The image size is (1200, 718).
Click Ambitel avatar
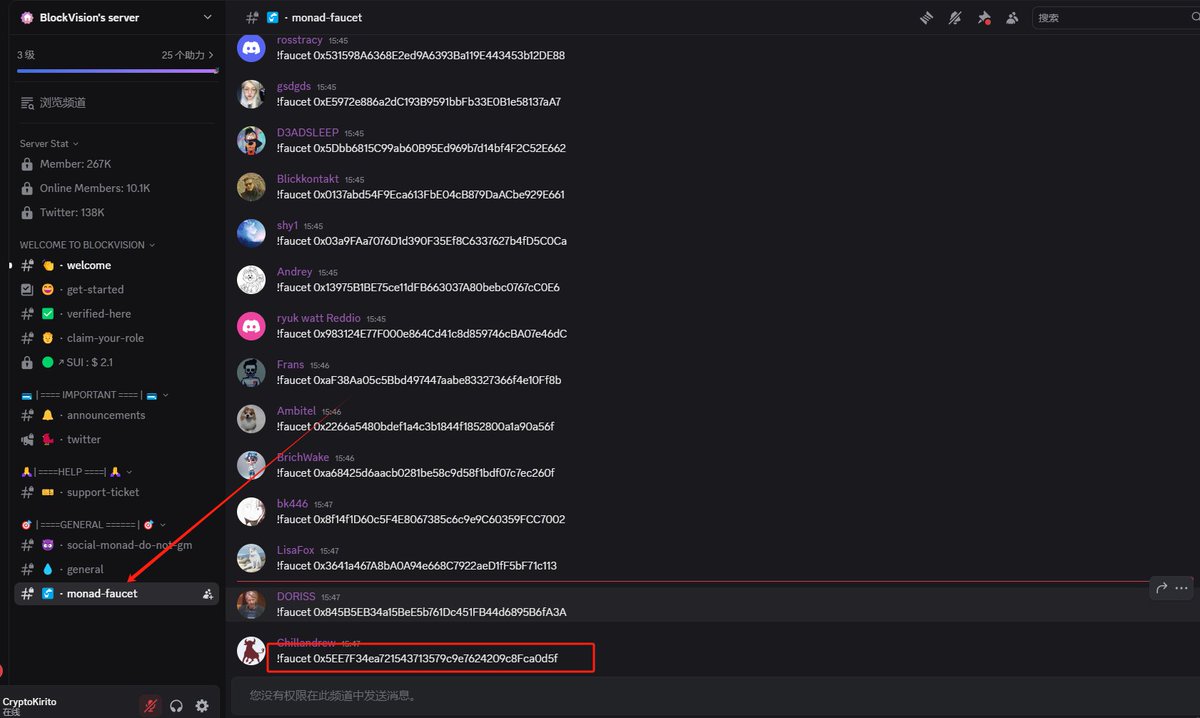(251, 419)
